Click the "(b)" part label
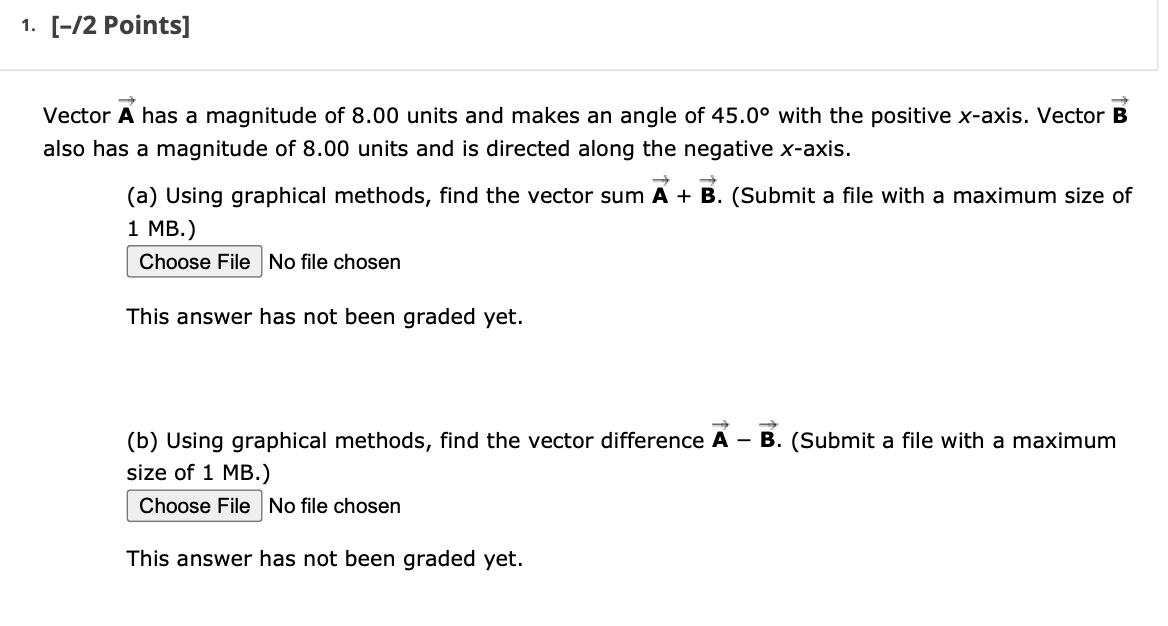The height and width of the screenshot is (626, 1168). 143,441
